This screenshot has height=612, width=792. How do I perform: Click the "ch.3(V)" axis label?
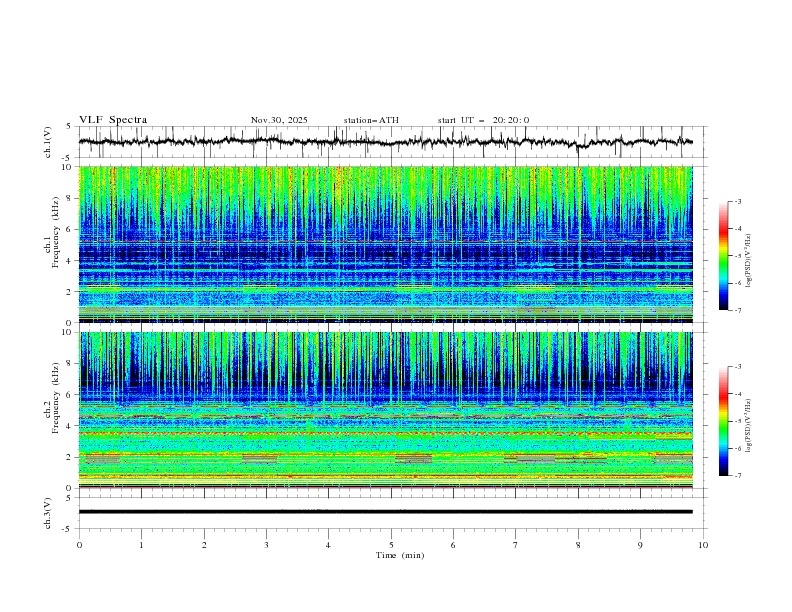(x=48, y=513)
